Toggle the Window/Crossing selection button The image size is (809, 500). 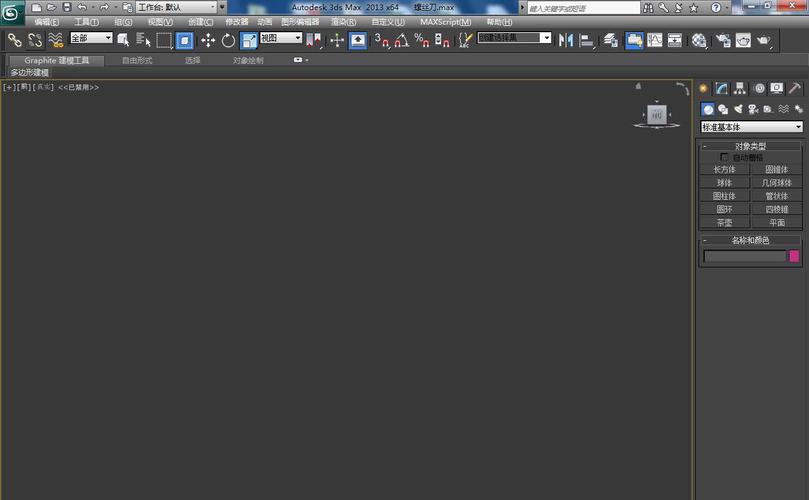pyautogui.click(x=184, y=40)
